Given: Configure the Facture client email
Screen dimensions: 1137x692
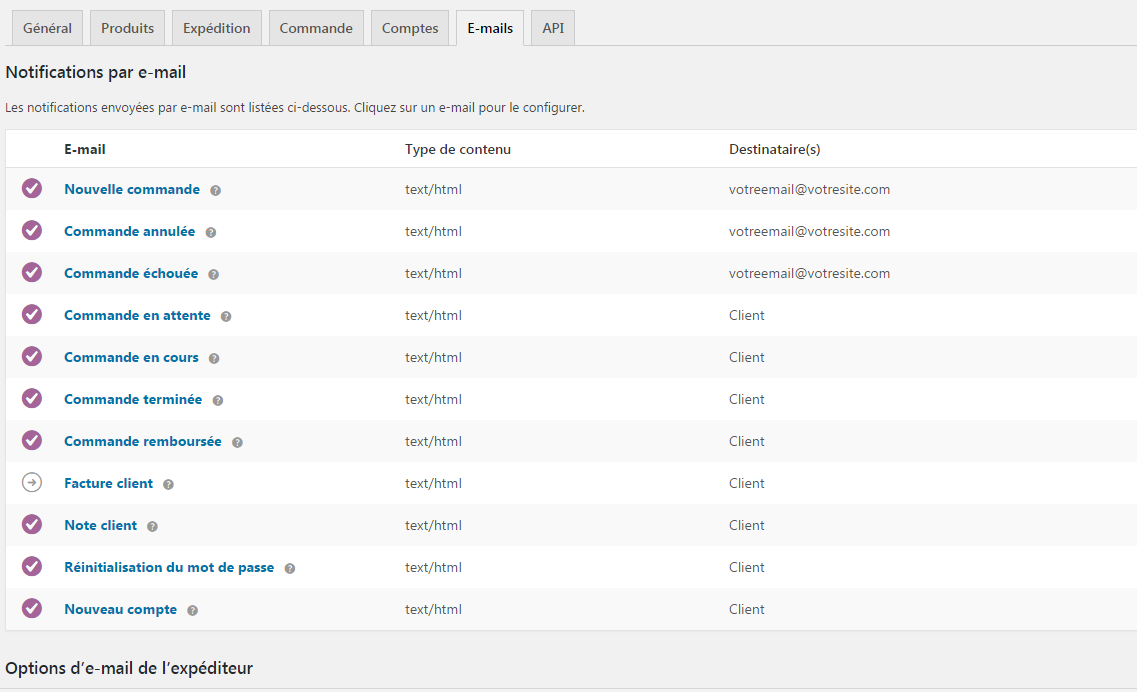Looking at the screenshot, I should pyautogui.click(x=108, y=482).
